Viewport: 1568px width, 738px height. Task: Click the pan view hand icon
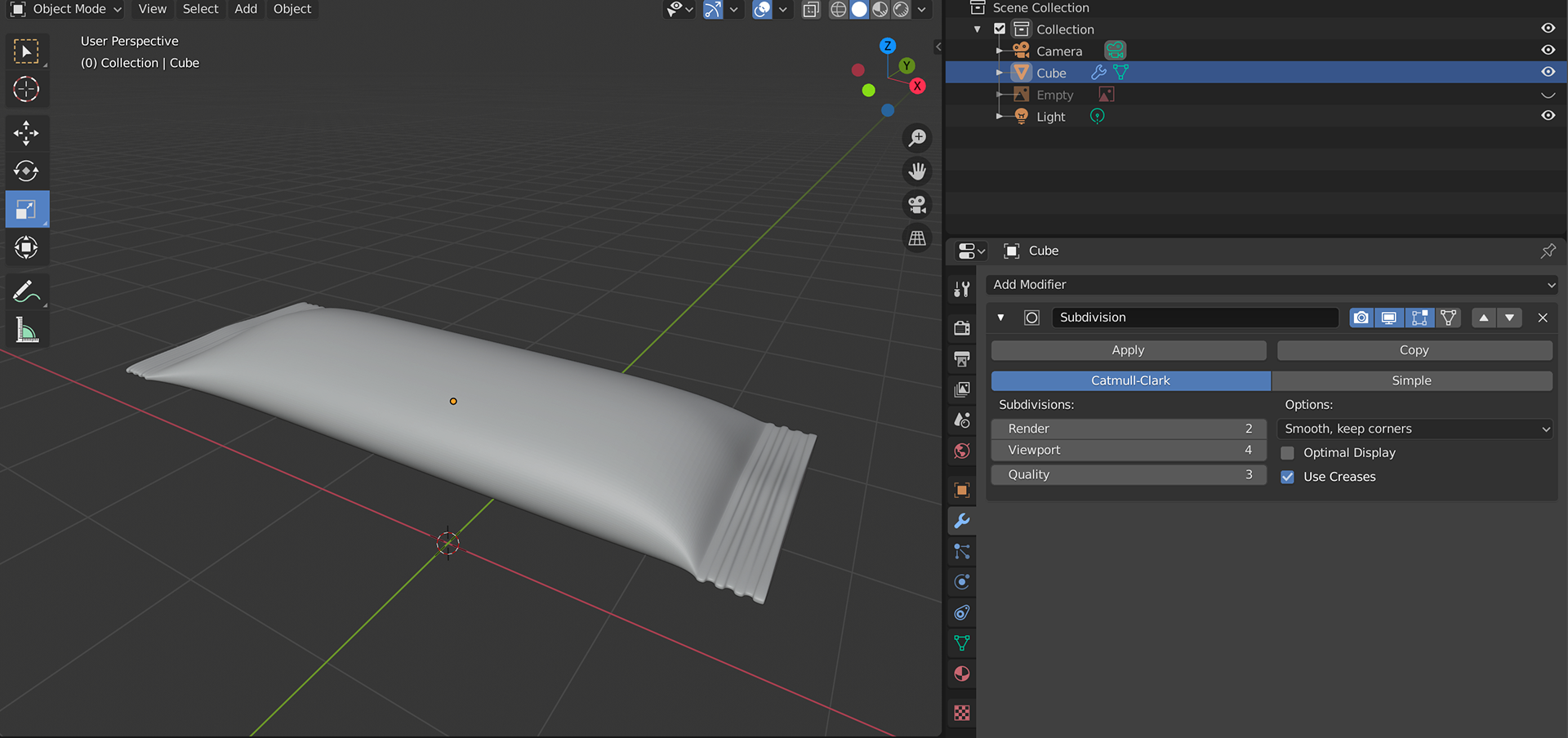(x=918, y=171)
